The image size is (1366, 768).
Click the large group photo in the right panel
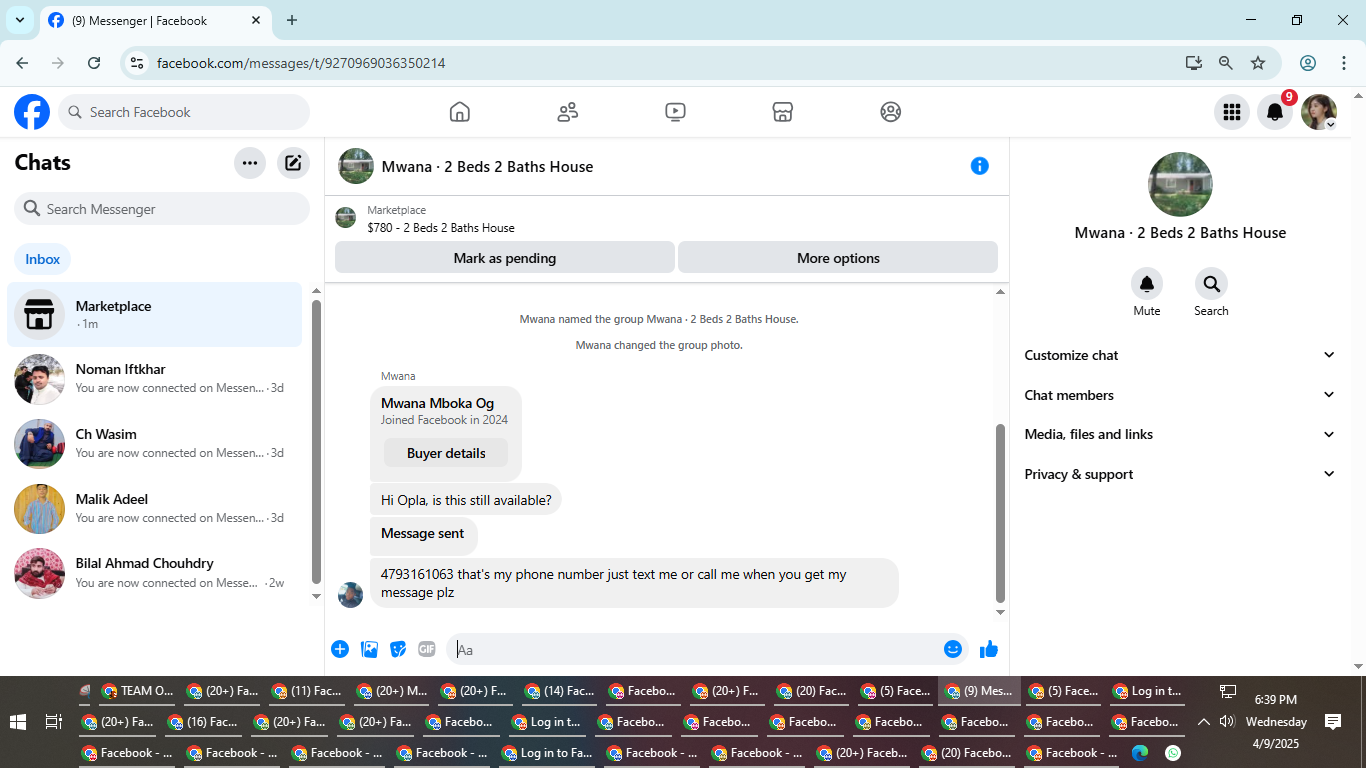(1180, 184)
